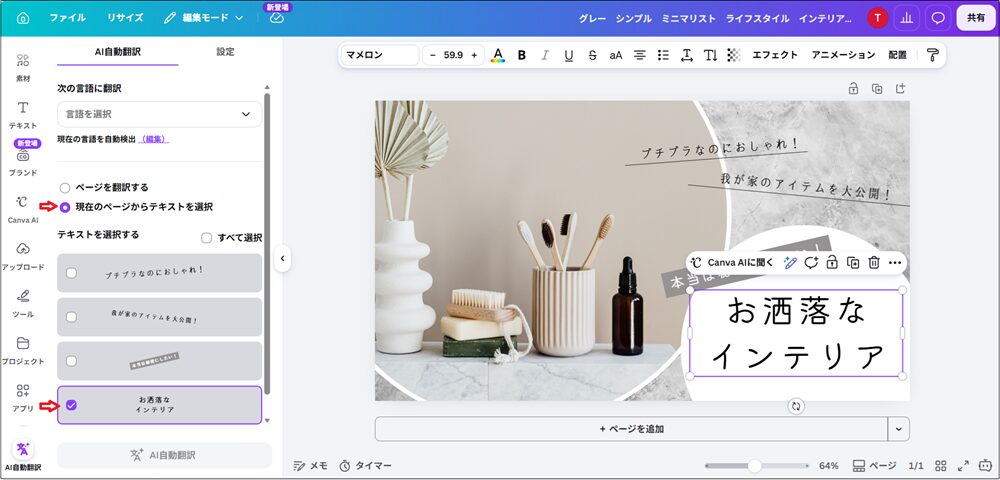
Task: Click + ページを追加 button
Action: (631, 429)
